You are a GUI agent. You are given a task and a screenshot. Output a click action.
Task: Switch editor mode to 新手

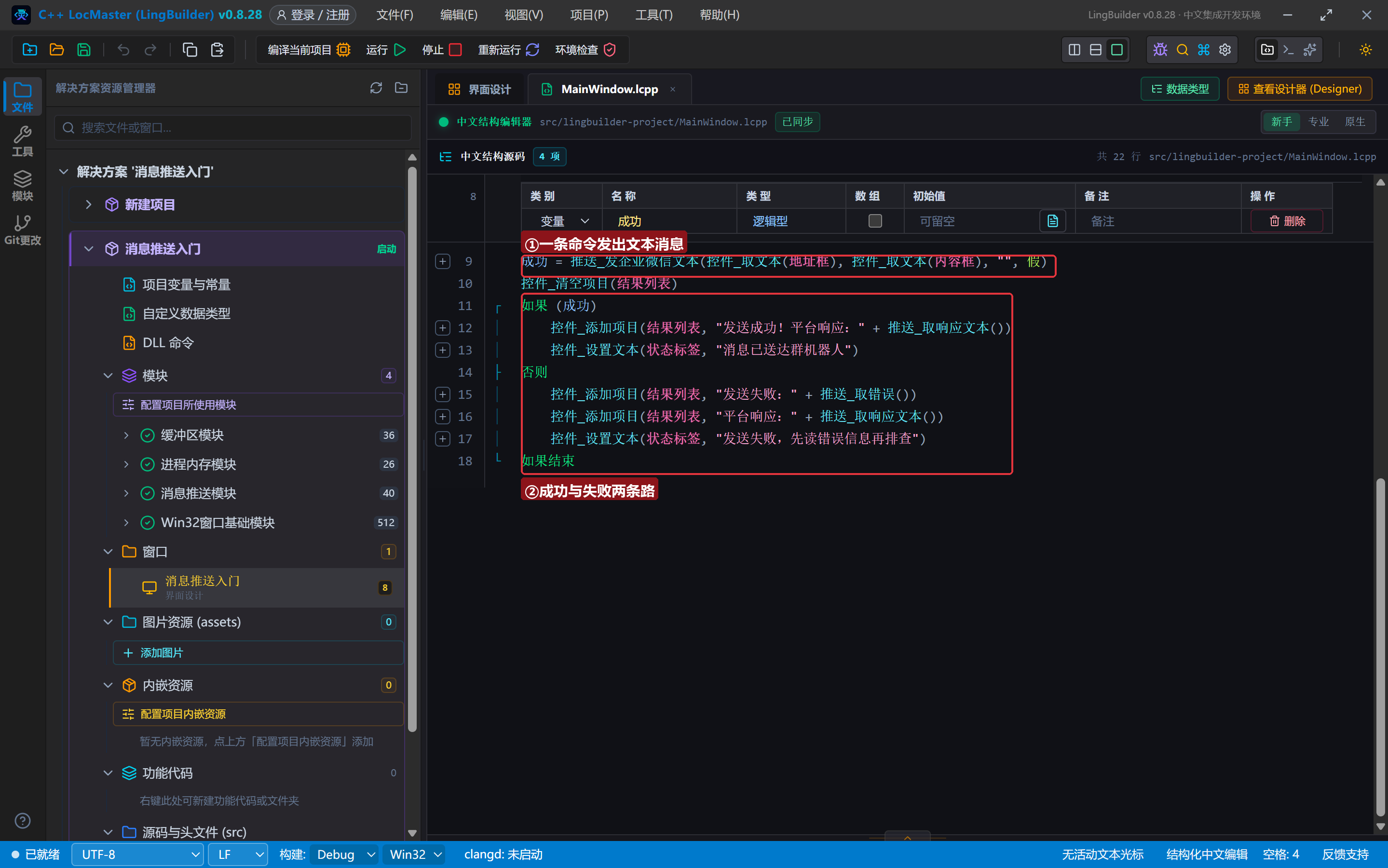pos(1281,122)
